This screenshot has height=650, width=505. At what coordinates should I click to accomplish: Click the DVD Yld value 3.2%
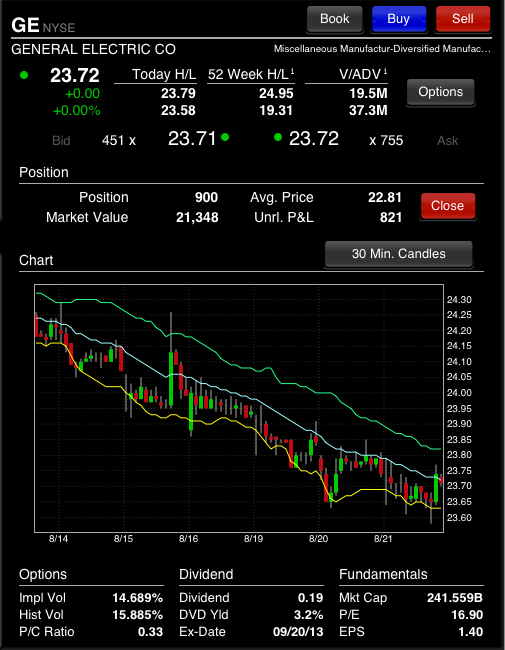[308, 615]
